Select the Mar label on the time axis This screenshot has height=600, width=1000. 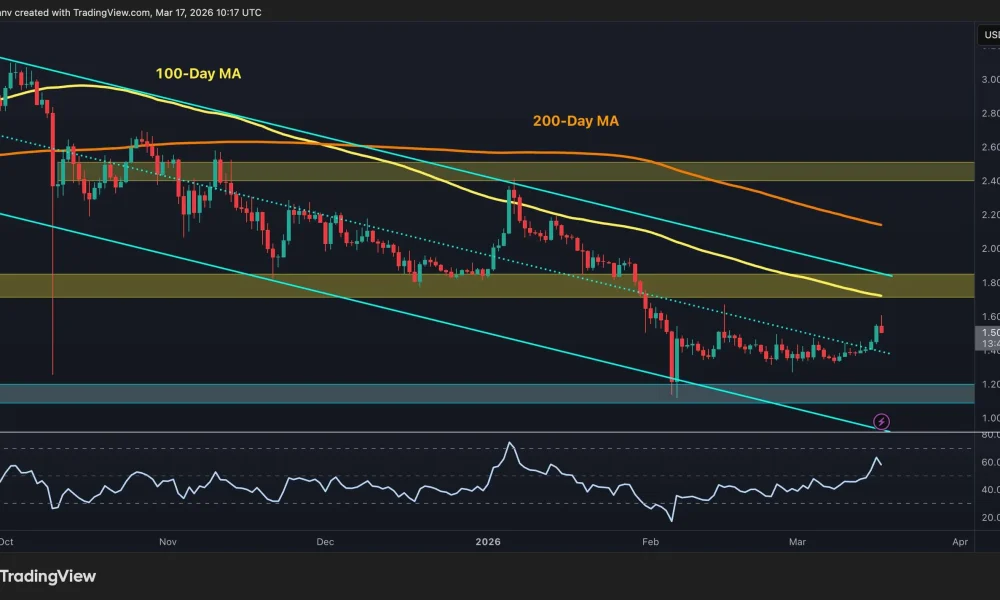[797, 542]
